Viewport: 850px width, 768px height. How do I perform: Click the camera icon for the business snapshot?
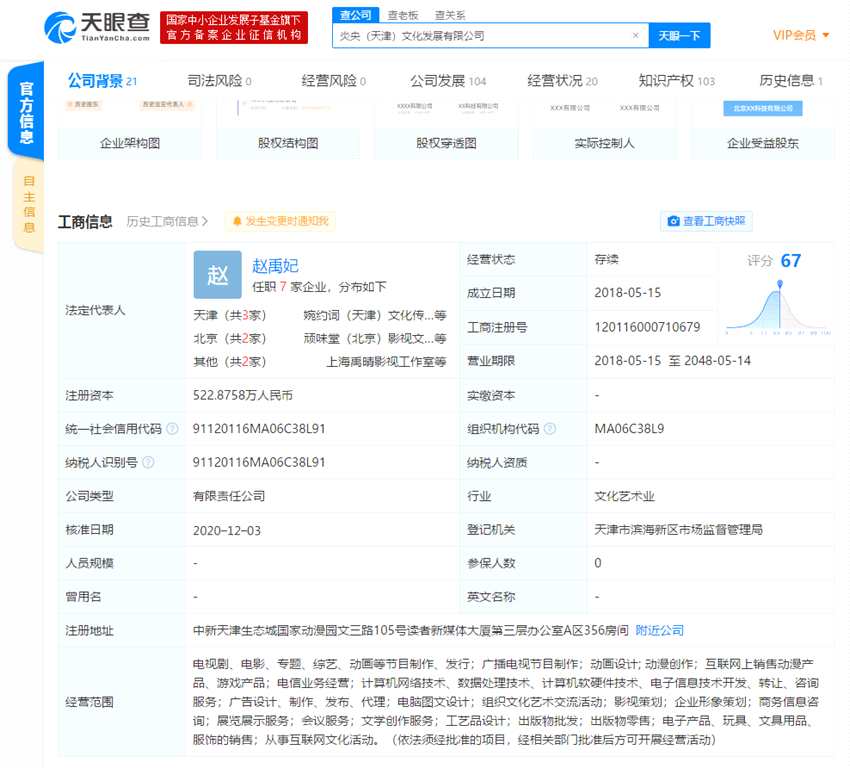pyautogui.click(x=674, y=221)
